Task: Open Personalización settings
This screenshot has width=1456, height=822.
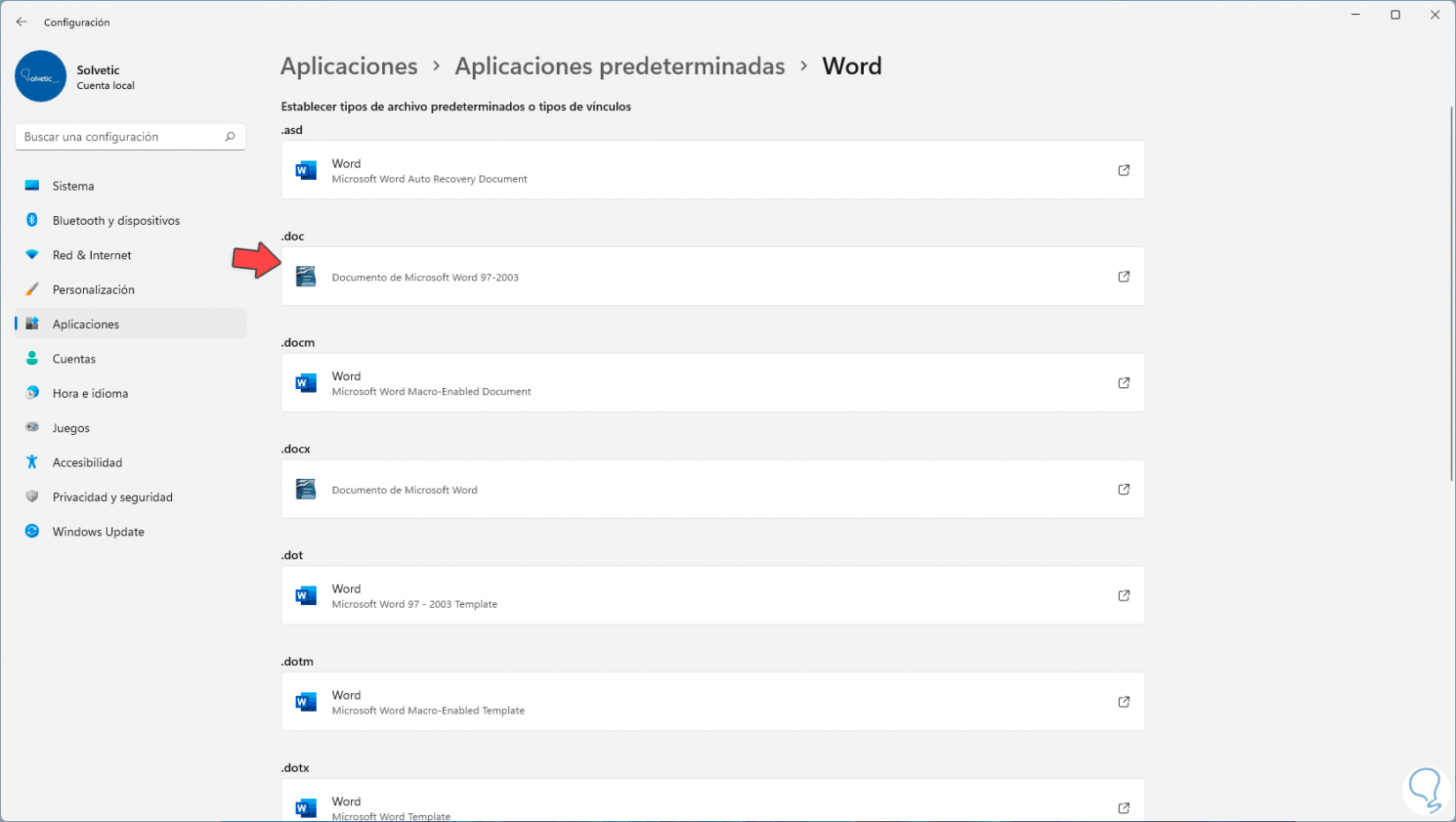Action: (x=94, y=289)
